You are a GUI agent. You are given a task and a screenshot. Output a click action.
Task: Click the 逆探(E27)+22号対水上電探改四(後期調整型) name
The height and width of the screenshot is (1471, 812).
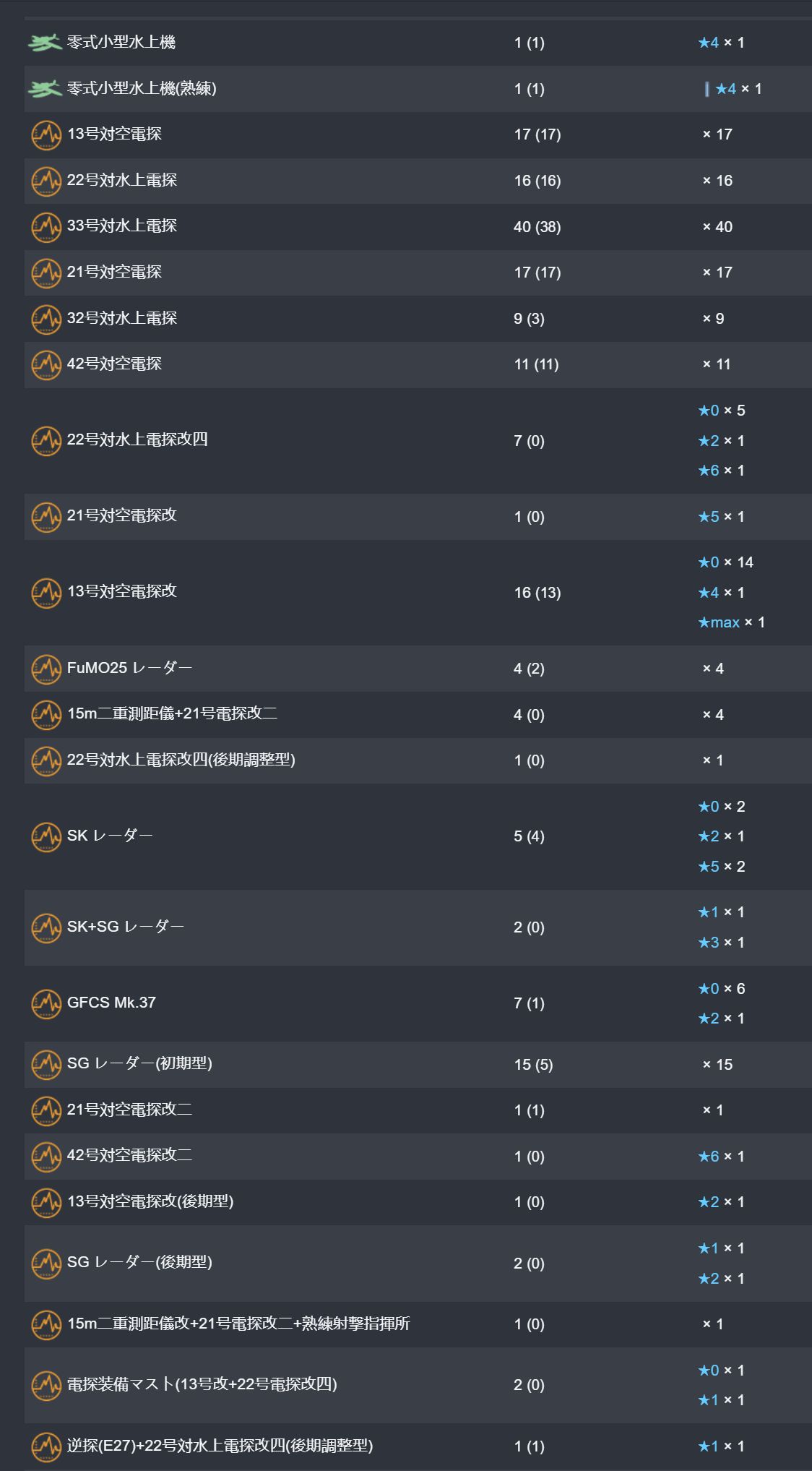click(220, 1446)
